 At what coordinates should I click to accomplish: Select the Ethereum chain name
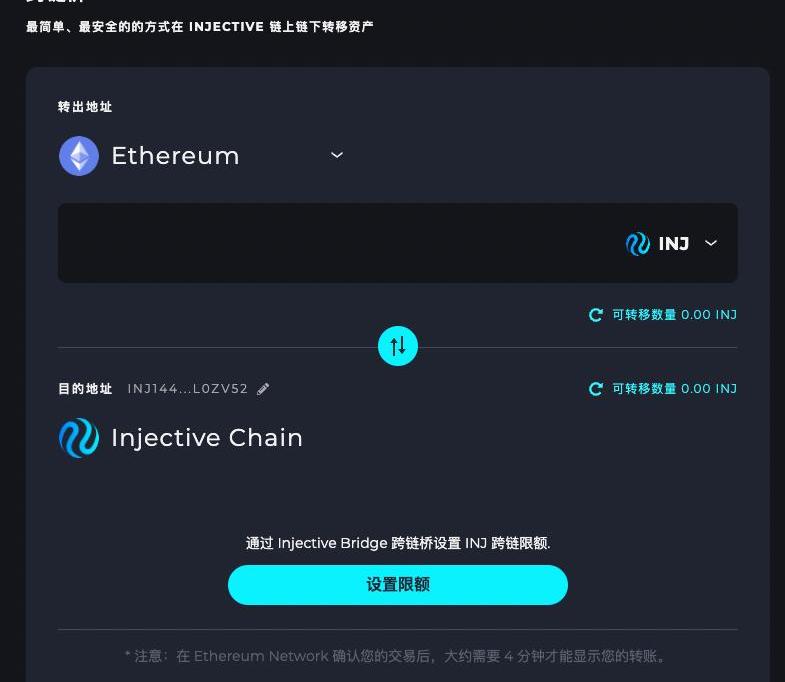(x=175, y=156)
